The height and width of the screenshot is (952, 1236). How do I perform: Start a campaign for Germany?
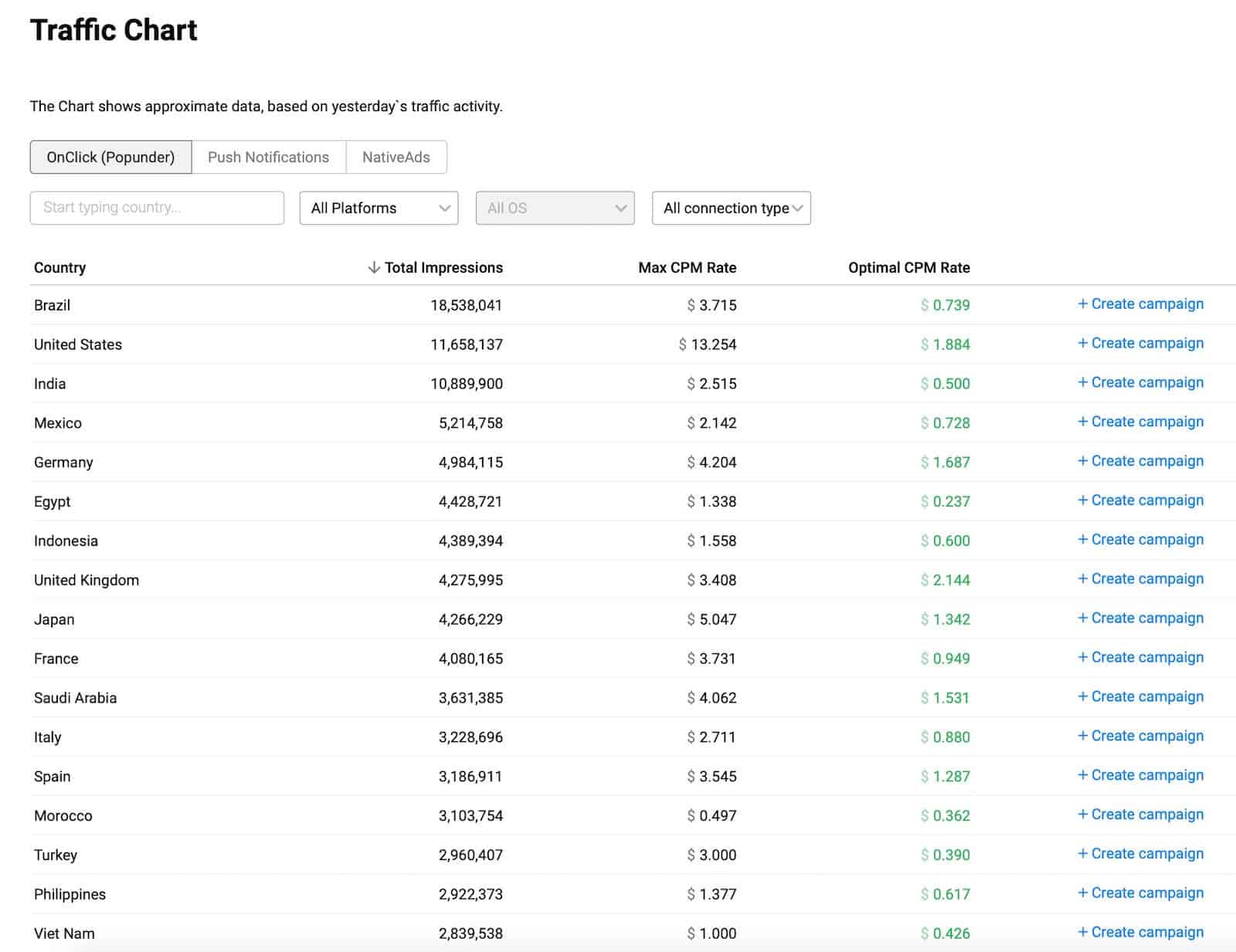(x=1140, y=461)
